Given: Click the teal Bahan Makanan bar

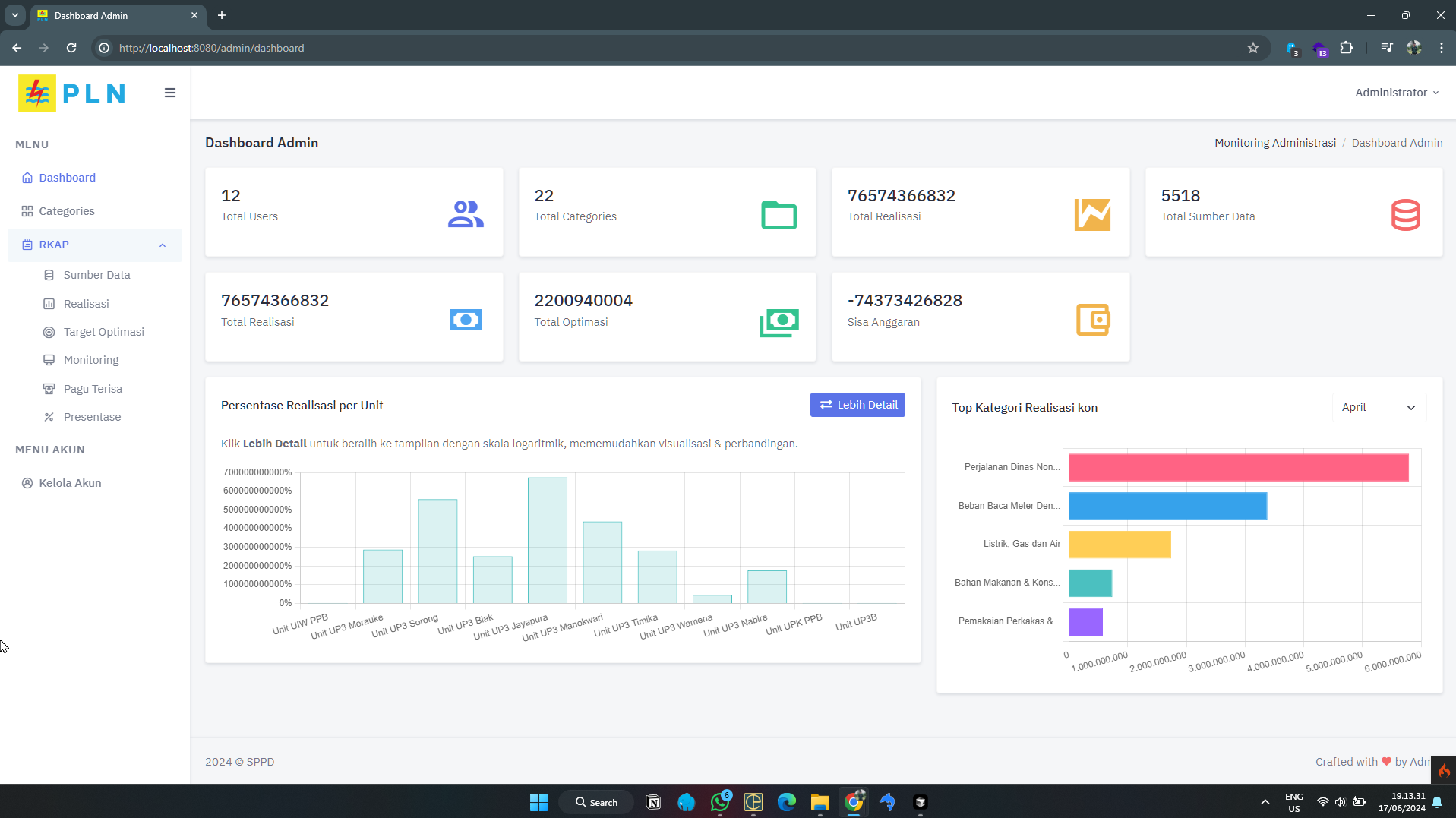Looking at the screenshot, I should [1091, 583].
